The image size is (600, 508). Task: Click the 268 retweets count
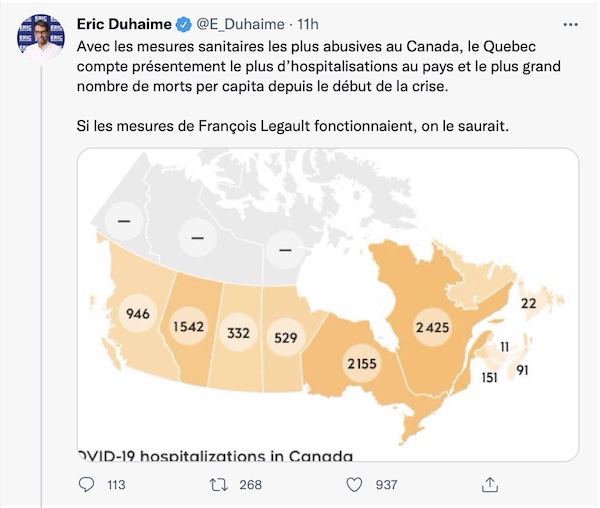(251, 485)
